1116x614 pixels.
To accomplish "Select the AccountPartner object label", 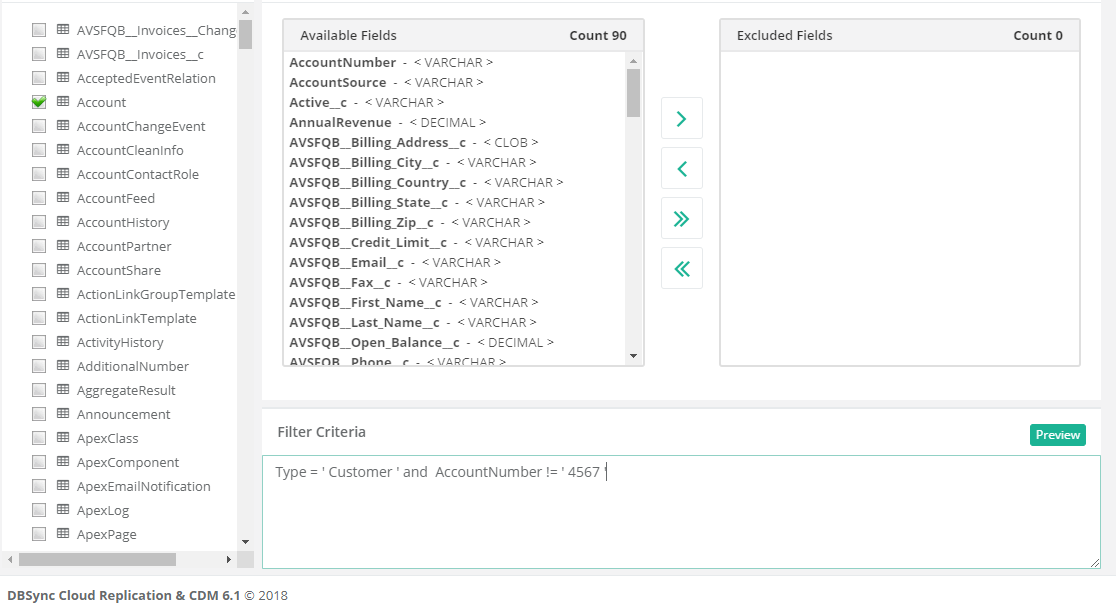I will [x=124, y=246].
